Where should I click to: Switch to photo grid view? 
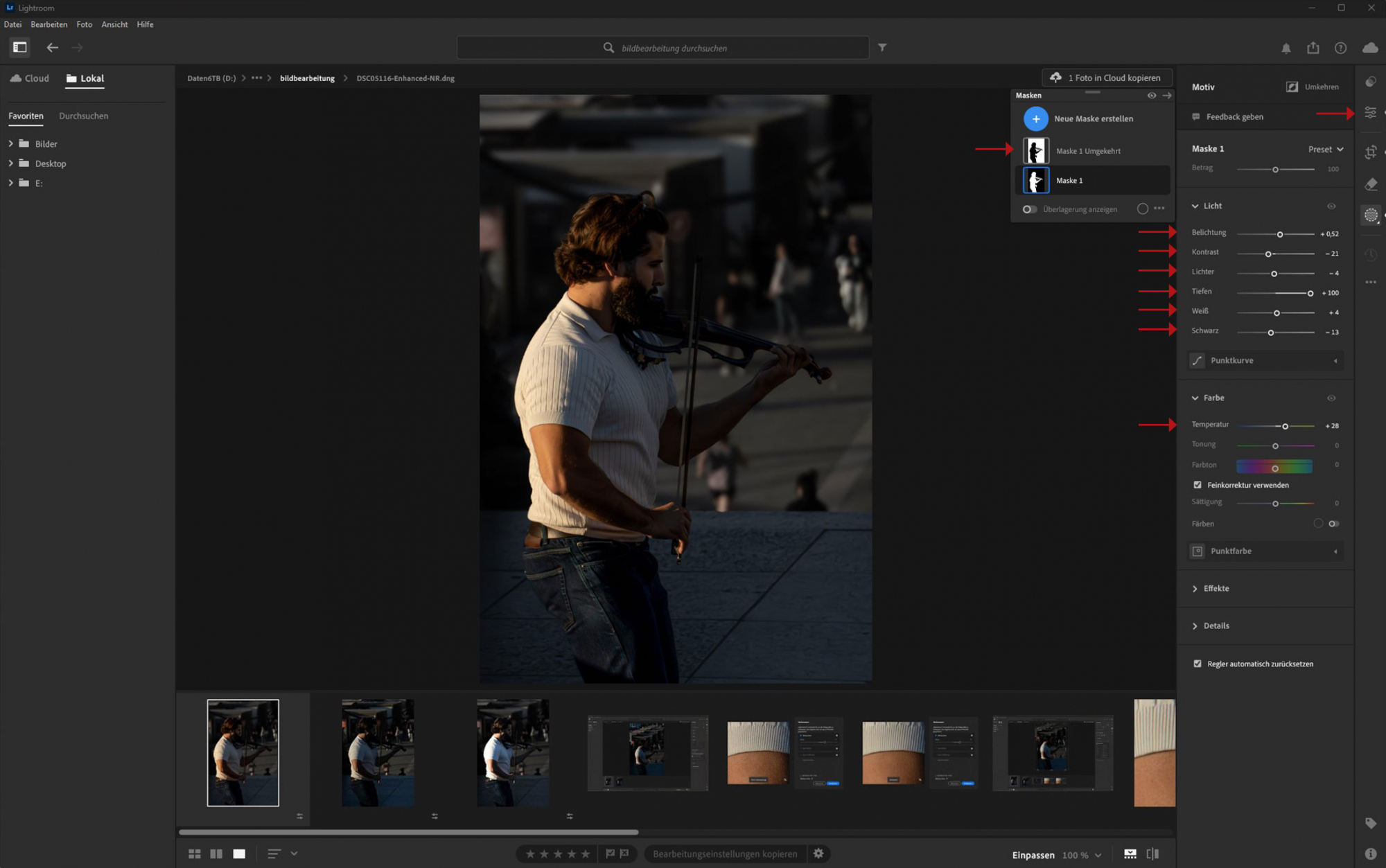195,854
